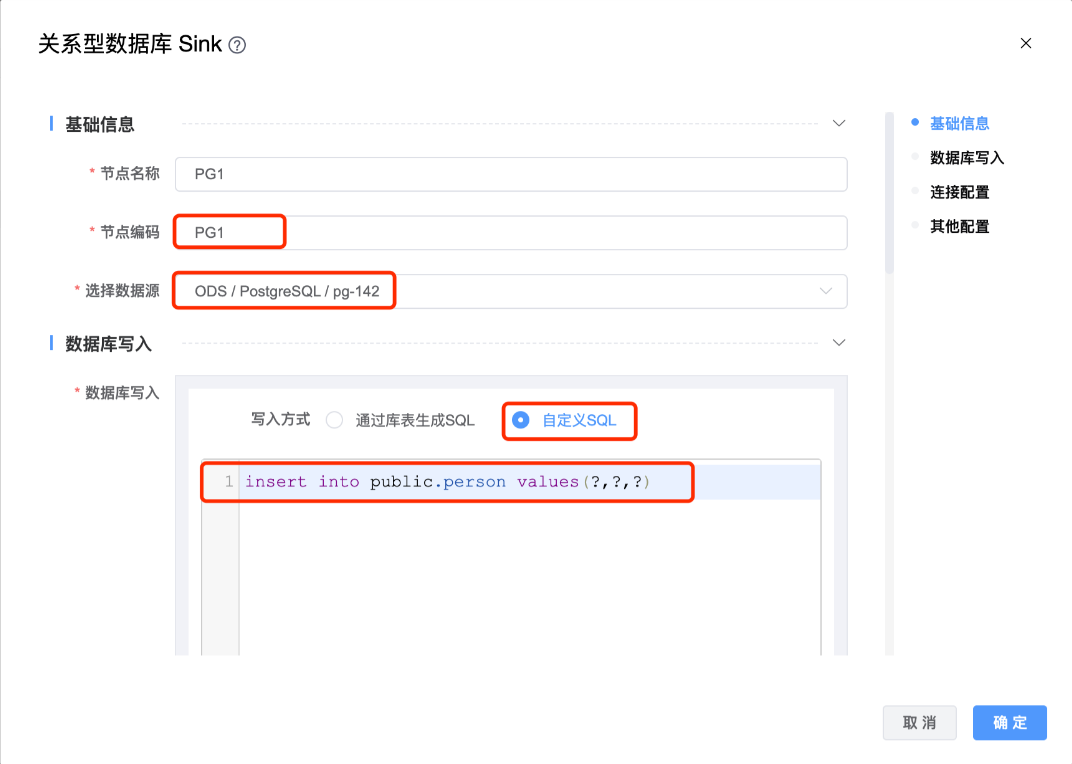The height and width of the screenshot is (764, 1072).
Task: Click the help question mark icon beside Sink title
Action: point(237,45)
